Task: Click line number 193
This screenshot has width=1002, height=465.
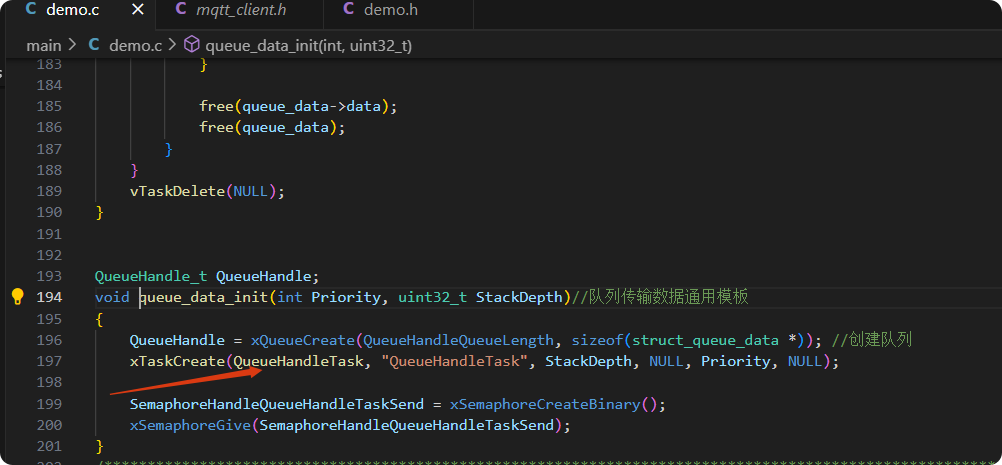Action: 49,276
